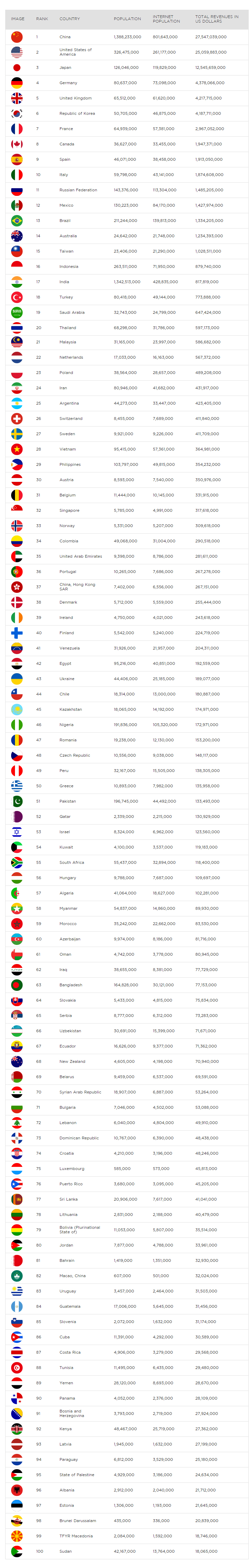Viewport: 249px width, 1568px height.
Task: Select the United States of America row
Action: tap(127, 52)
